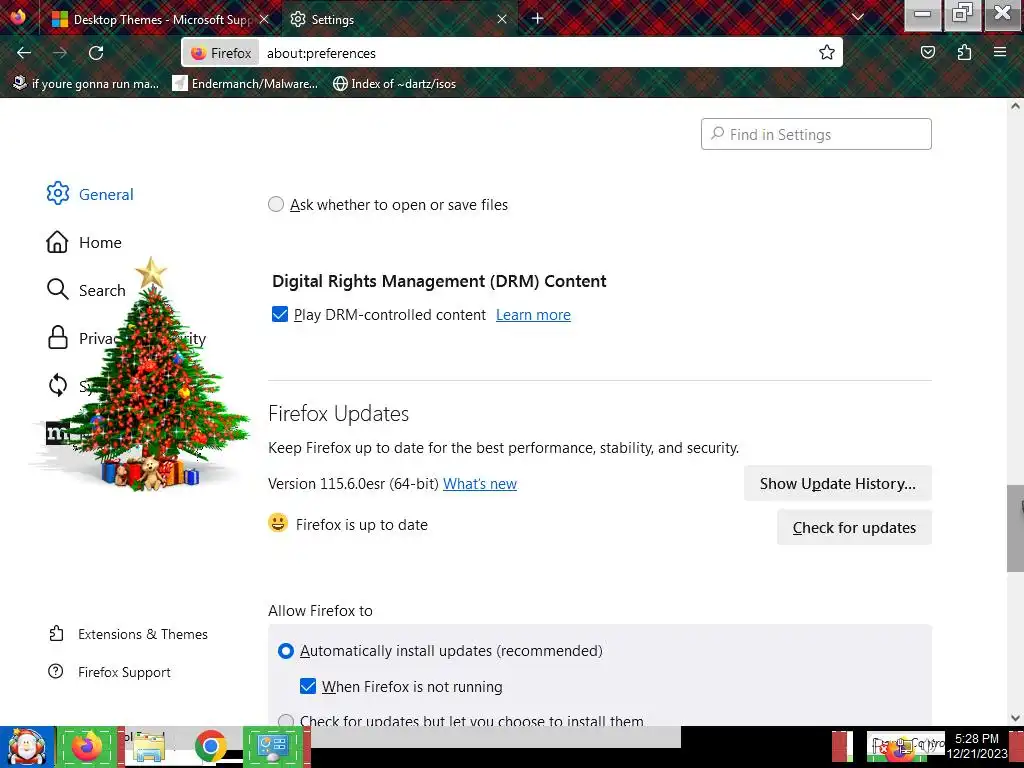Viewport: 1024px width, 768px height.
Task: Close the Settings tab
Action: point(502,19)
